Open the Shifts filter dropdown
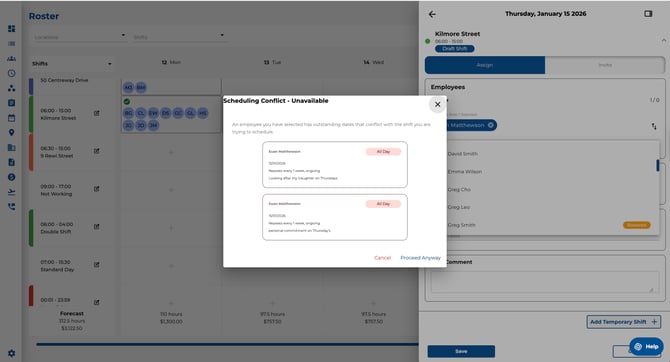The height and width of the screenshot is (362, 670). pyautogui.click(x=179, y=37)
